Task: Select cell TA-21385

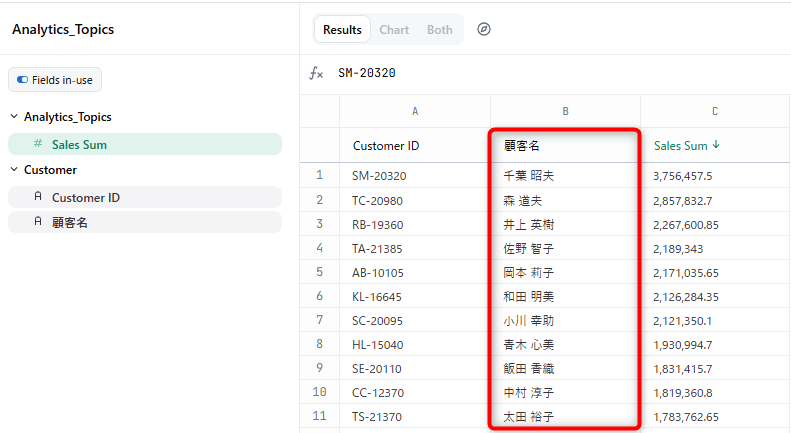Action: pos(415,248)
